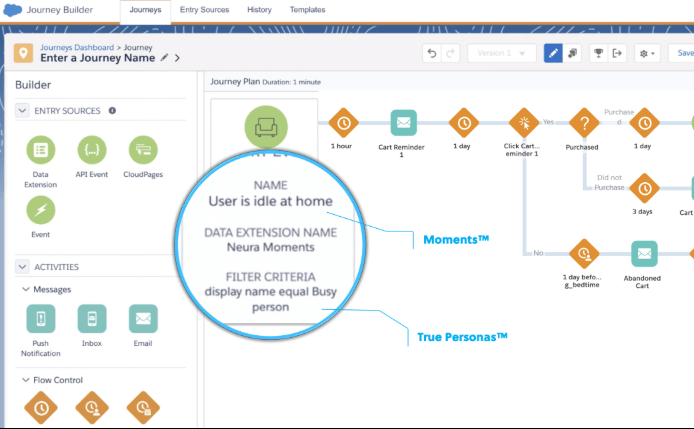
Task: Click the "Did not Purchase" path label
Action: 609,182
